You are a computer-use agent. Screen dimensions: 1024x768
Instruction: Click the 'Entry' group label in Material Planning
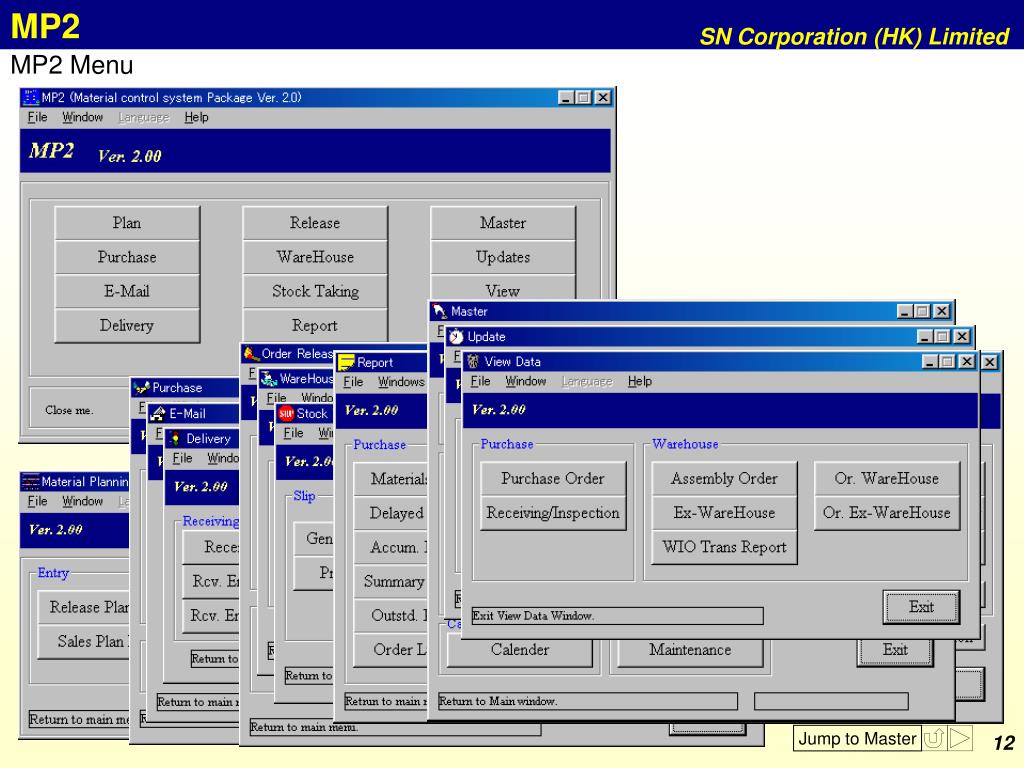pos(53,573)
